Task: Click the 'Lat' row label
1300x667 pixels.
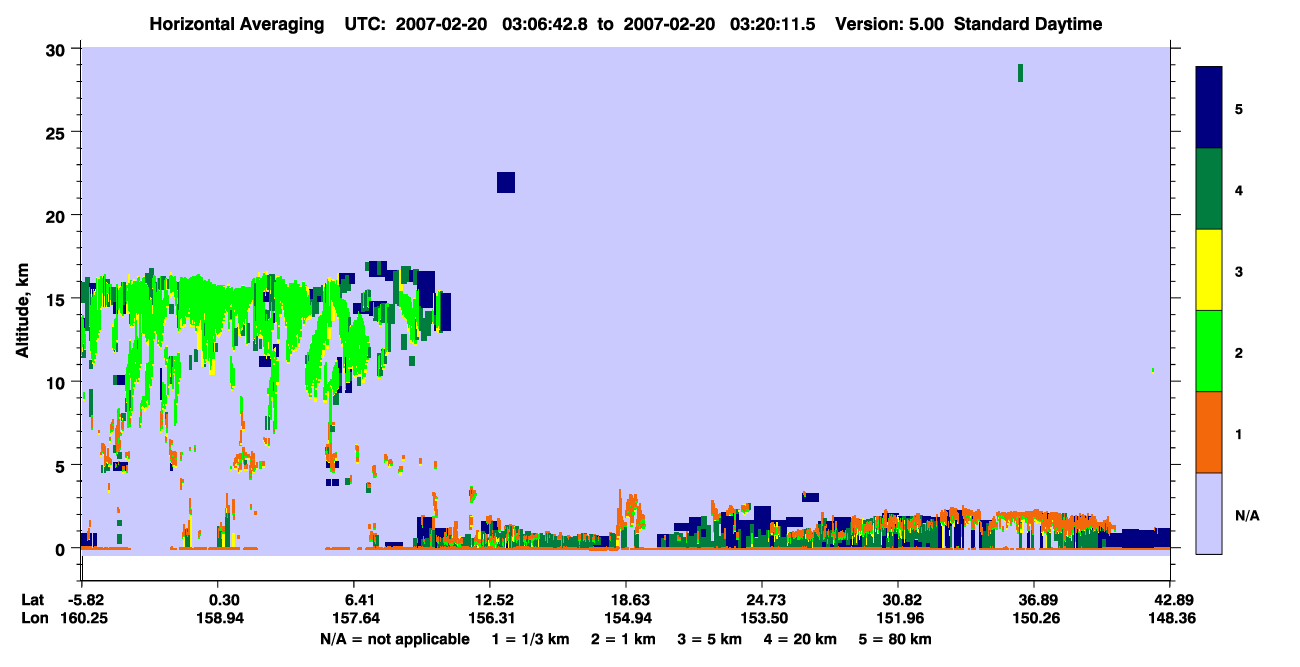Action: [x=33, y=600]
